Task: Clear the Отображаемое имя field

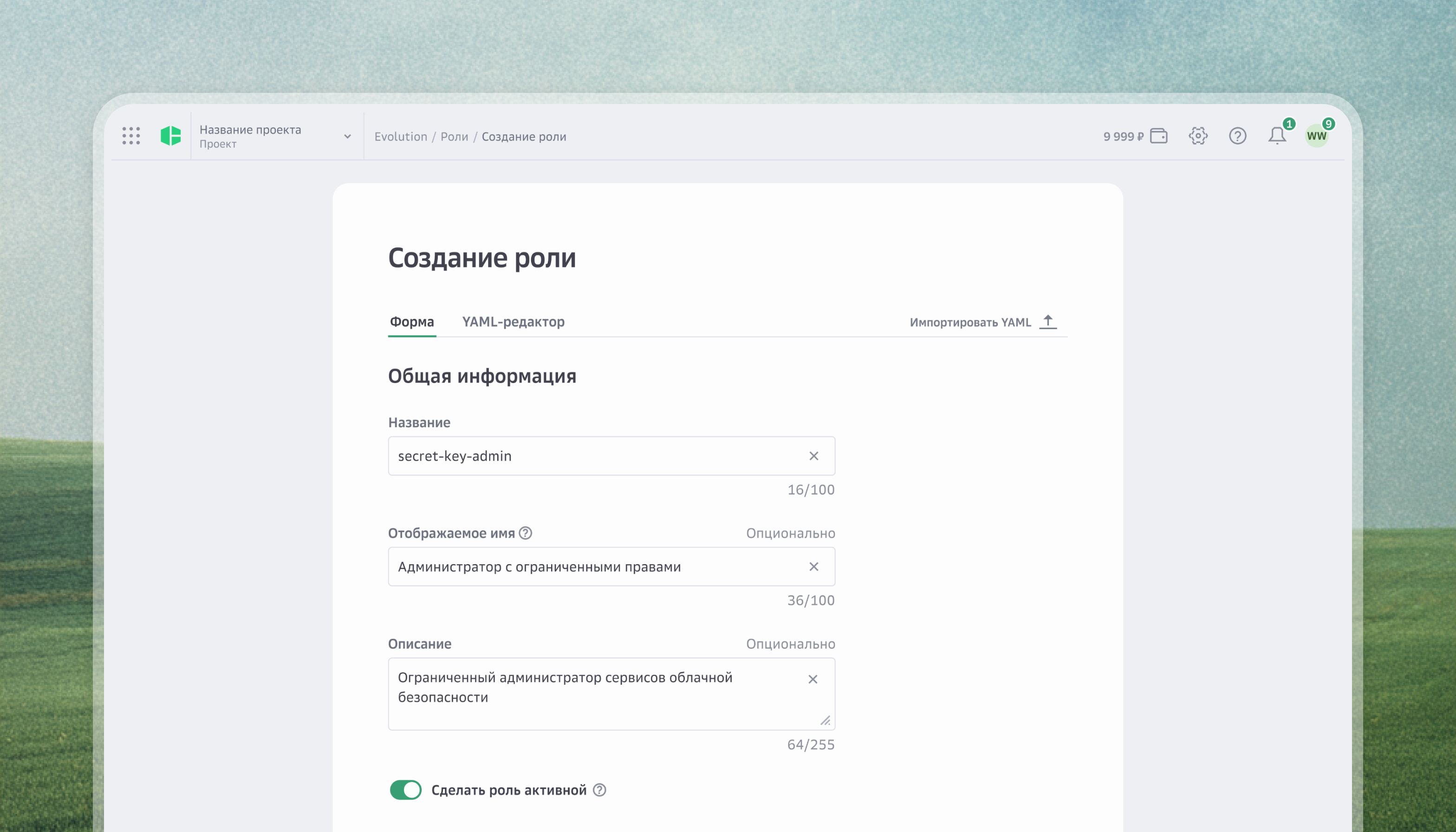Action: pos(814,567)
